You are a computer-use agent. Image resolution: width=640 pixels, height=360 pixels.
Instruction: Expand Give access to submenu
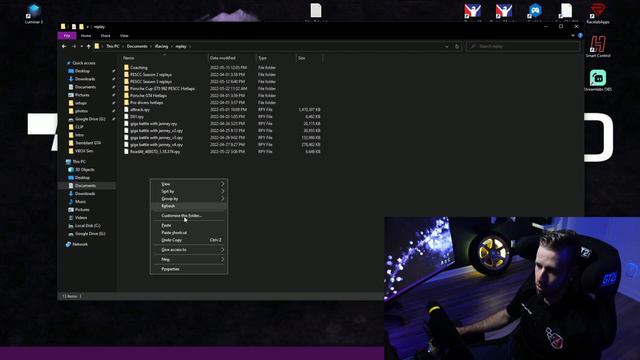189,250
